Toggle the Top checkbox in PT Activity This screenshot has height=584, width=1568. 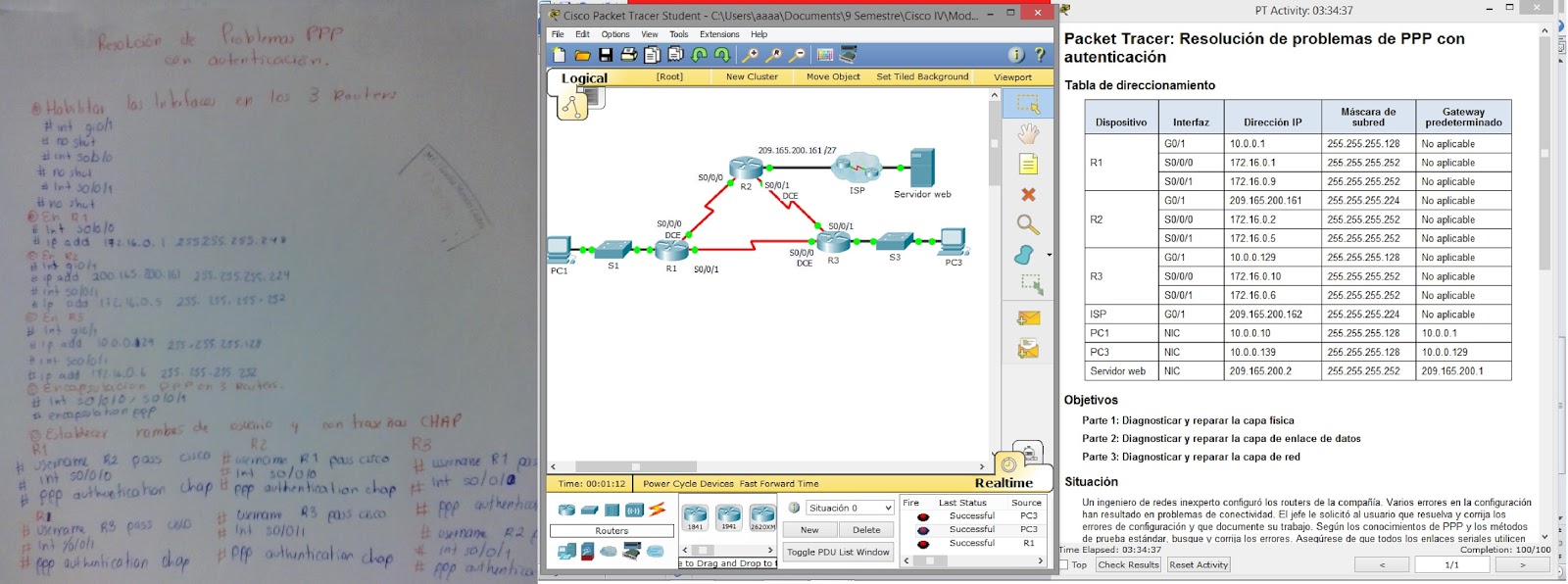[x=1064, y=565]
